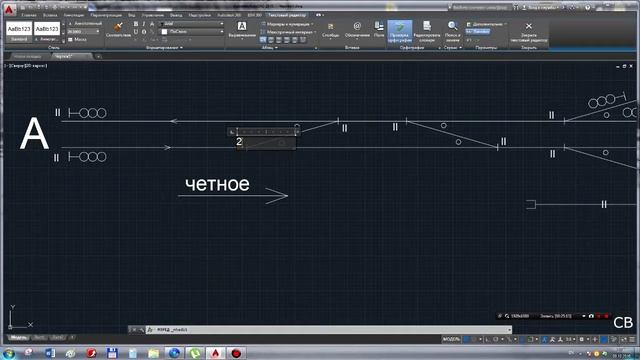
Task: Toggle Spell Check (Проверка орфографии)
Action: (400, 32)
